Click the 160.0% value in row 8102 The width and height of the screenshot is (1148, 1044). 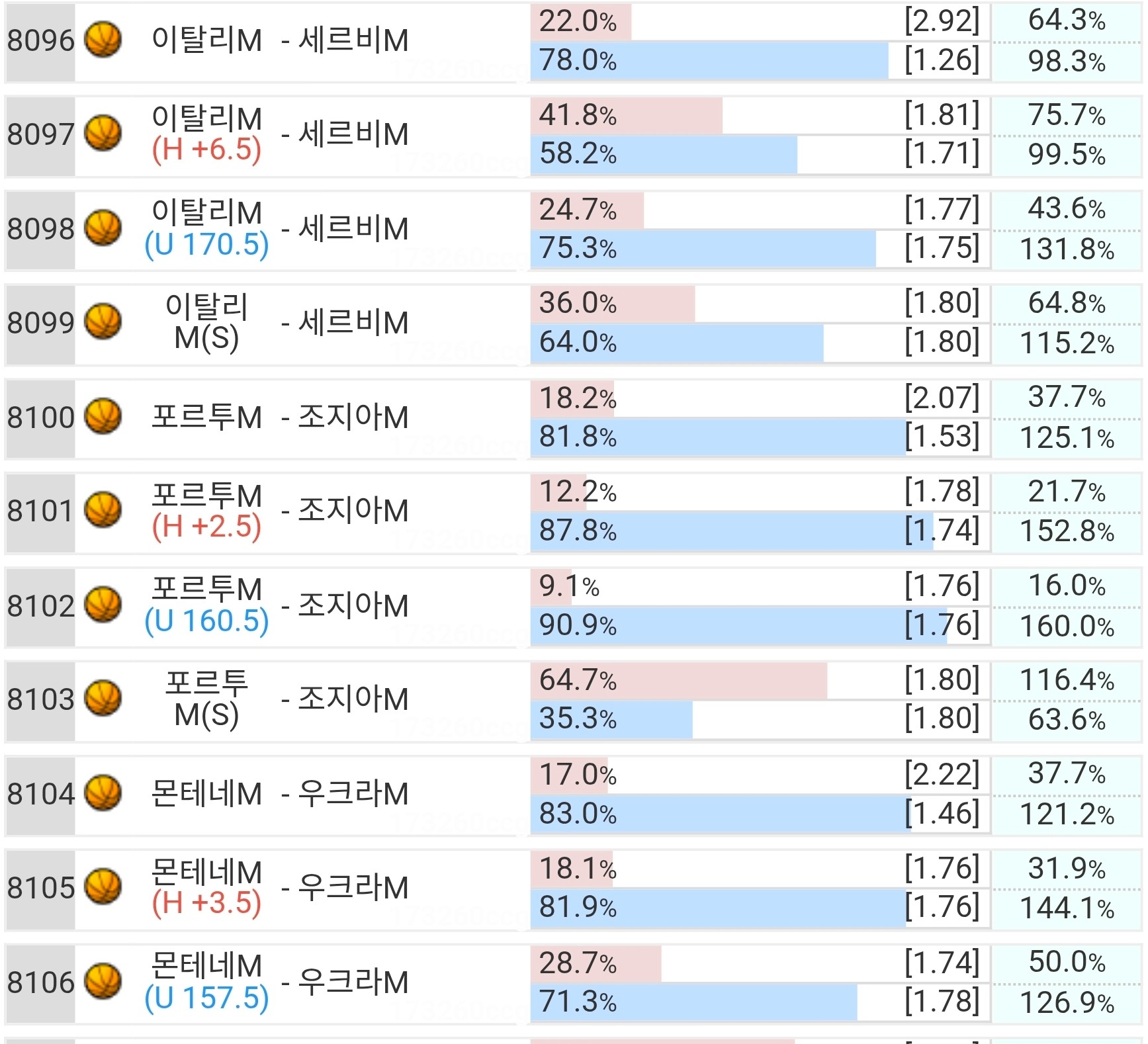[x=1067, y=626]
